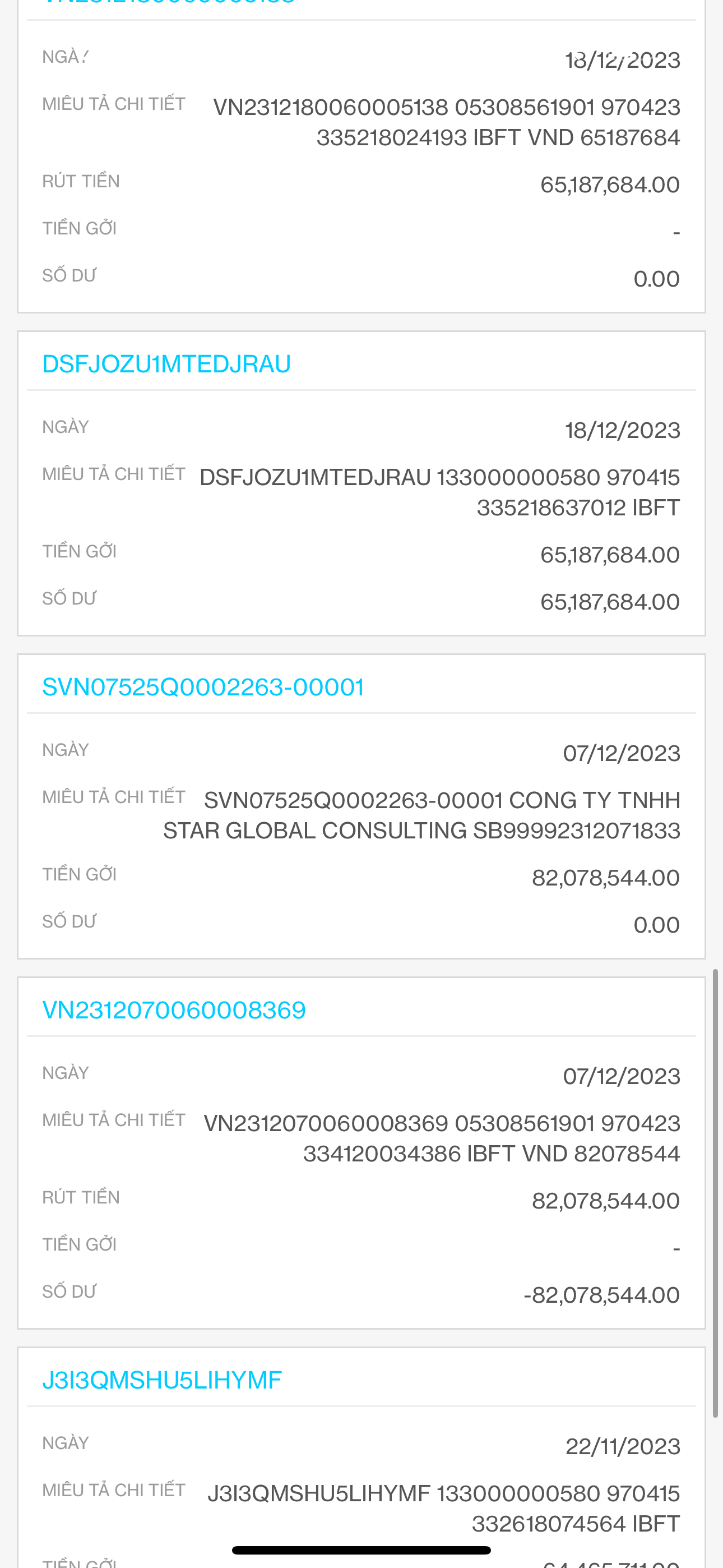The image size is (723, 1568).
Task: Tap the SỐ DƯ balance 65,187,684.00
Action: pyautogui.click(x=609, y=602)
